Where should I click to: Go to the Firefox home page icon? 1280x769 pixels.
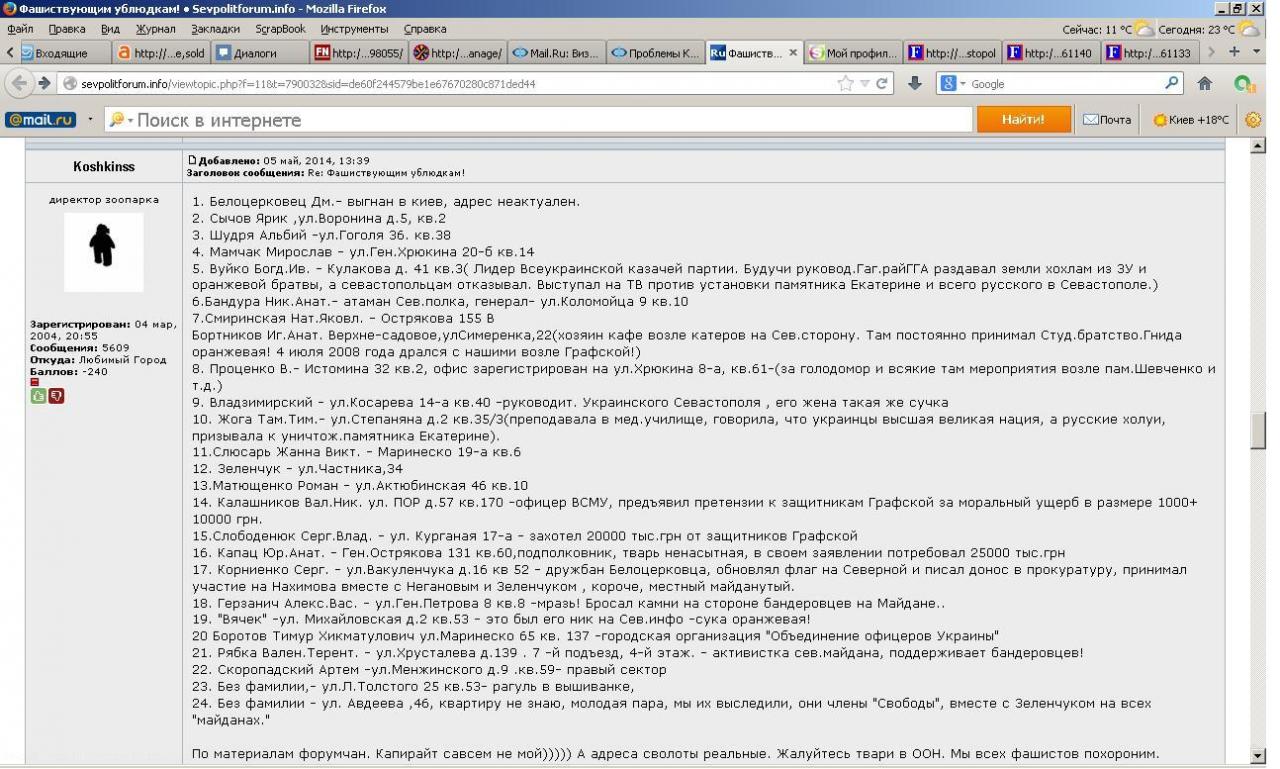[1205, 84]
